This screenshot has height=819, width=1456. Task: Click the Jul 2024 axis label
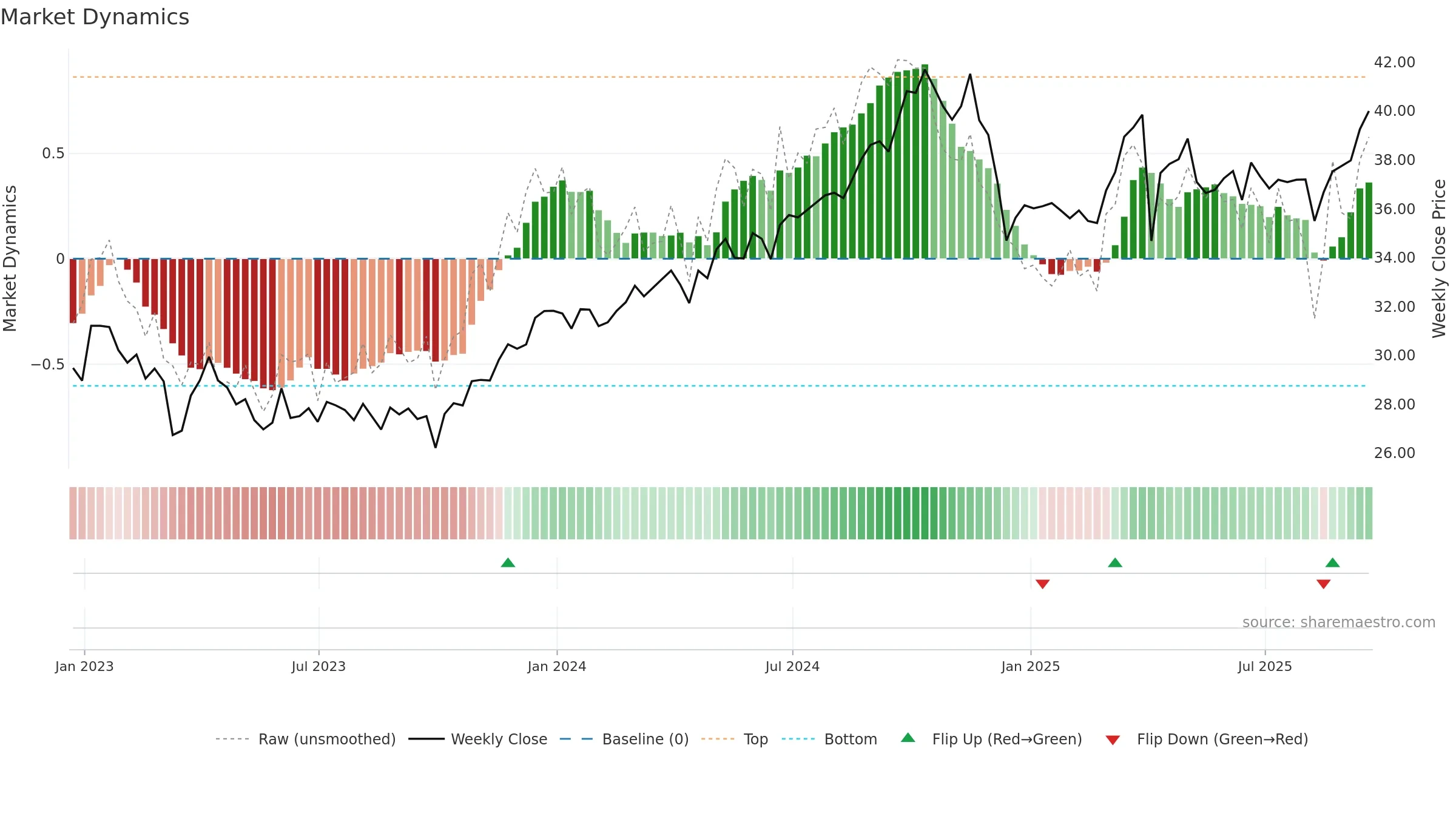(x=792, y=666)
